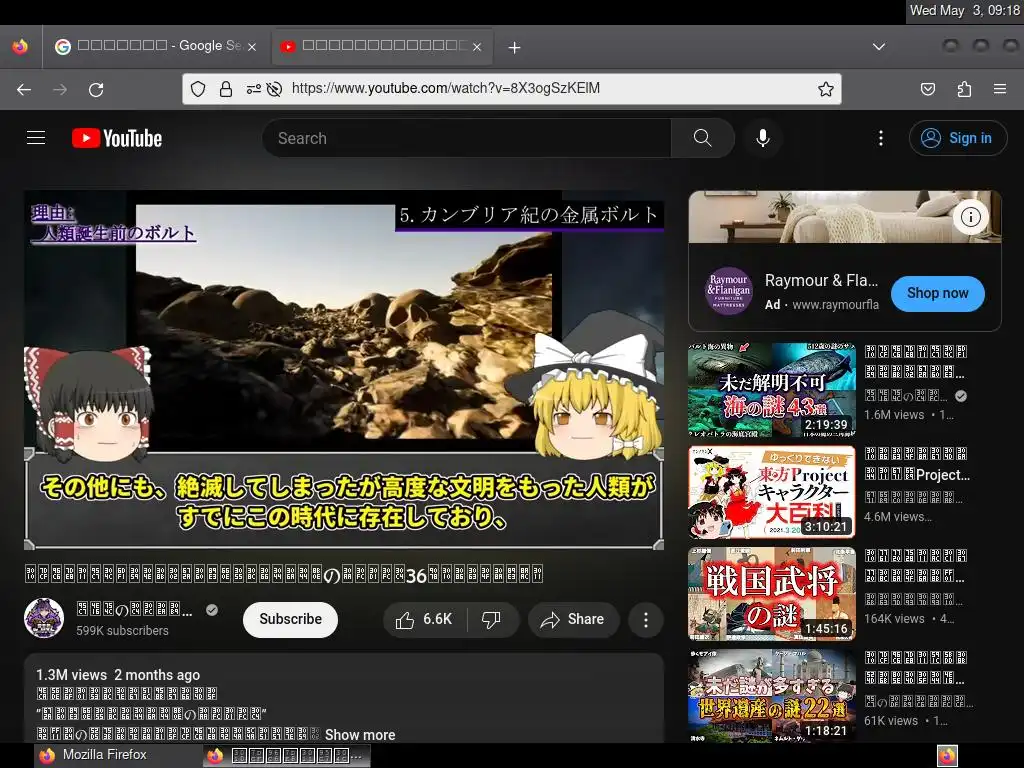Expand description with Show more
The image size is (1024, 768).
pyautogui.click(x=360, y=735)
